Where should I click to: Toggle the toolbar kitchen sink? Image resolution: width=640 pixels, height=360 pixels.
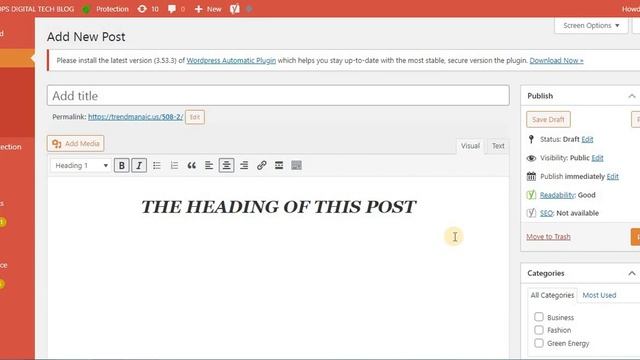pos(296,165)
